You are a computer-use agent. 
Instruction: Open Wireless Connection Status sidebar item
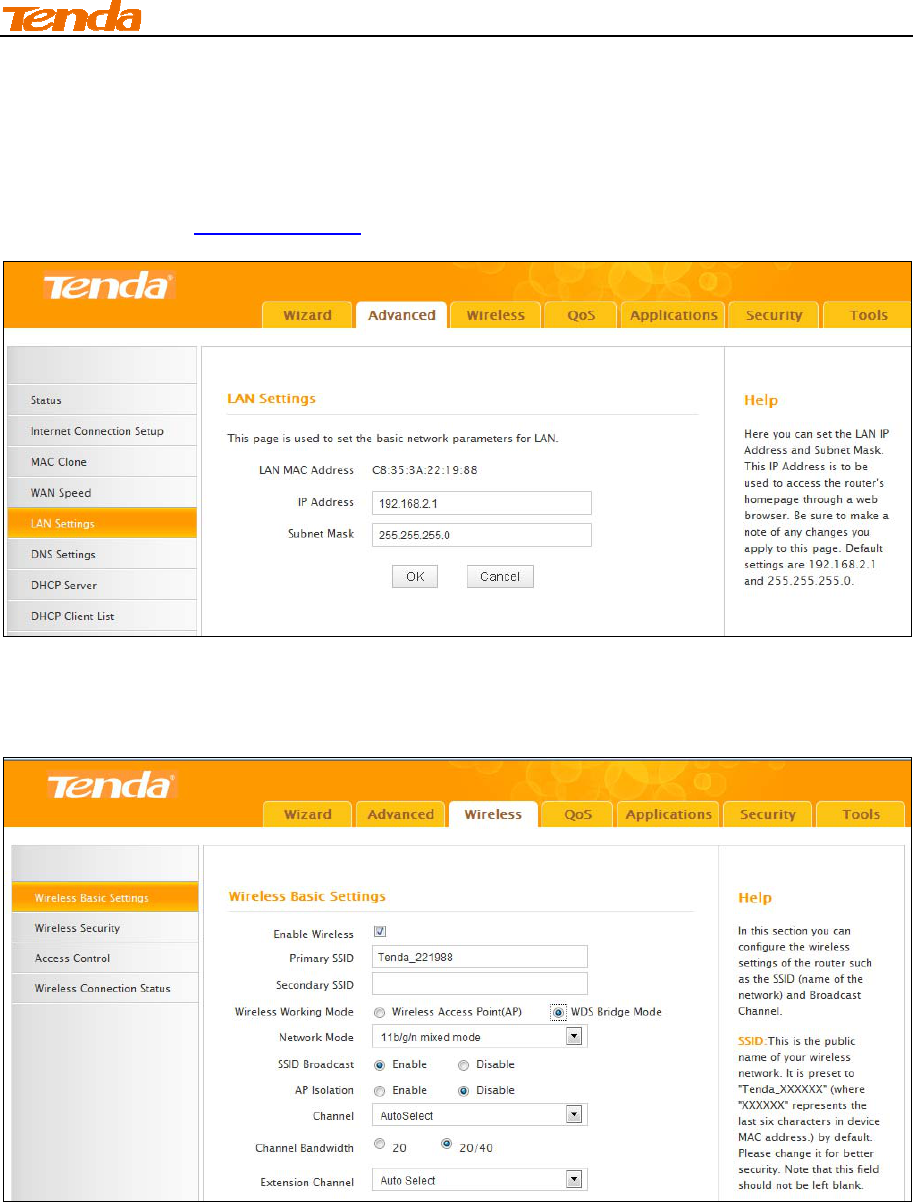pyautogui.click(x=104, y=988)
